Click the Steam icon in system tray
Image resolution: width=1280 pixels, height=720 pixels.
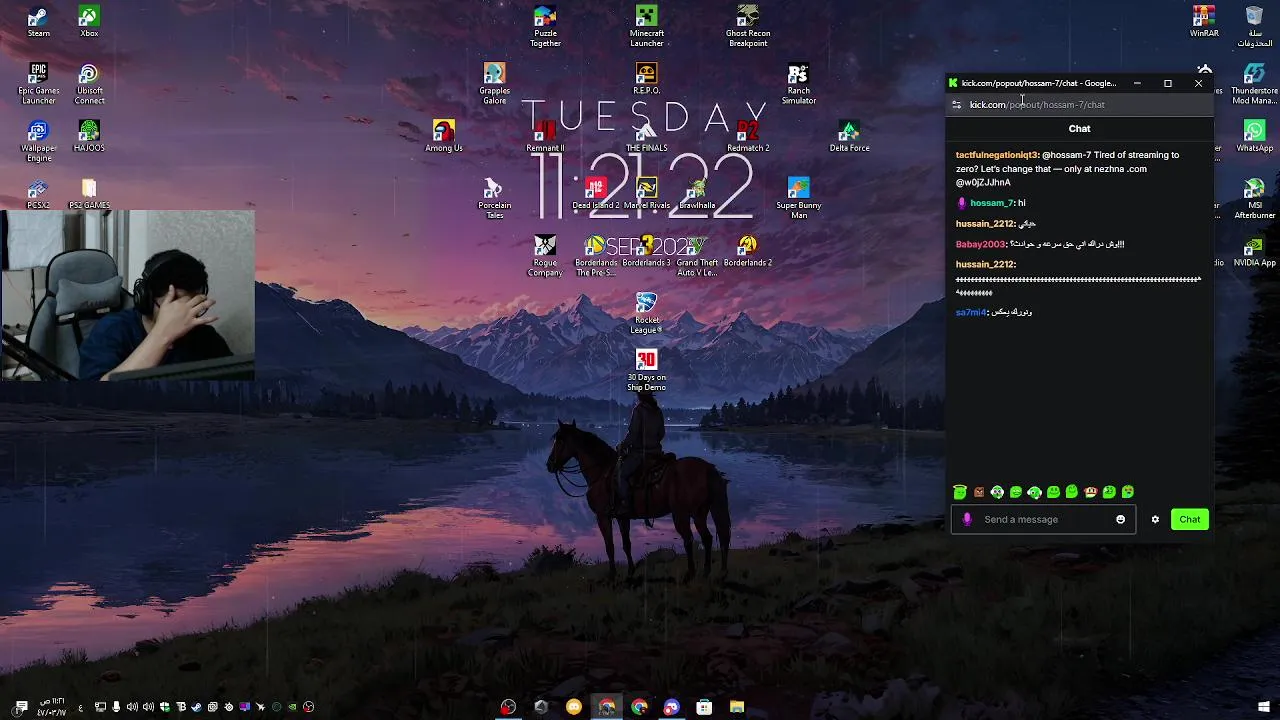click(x=196, y=707)
